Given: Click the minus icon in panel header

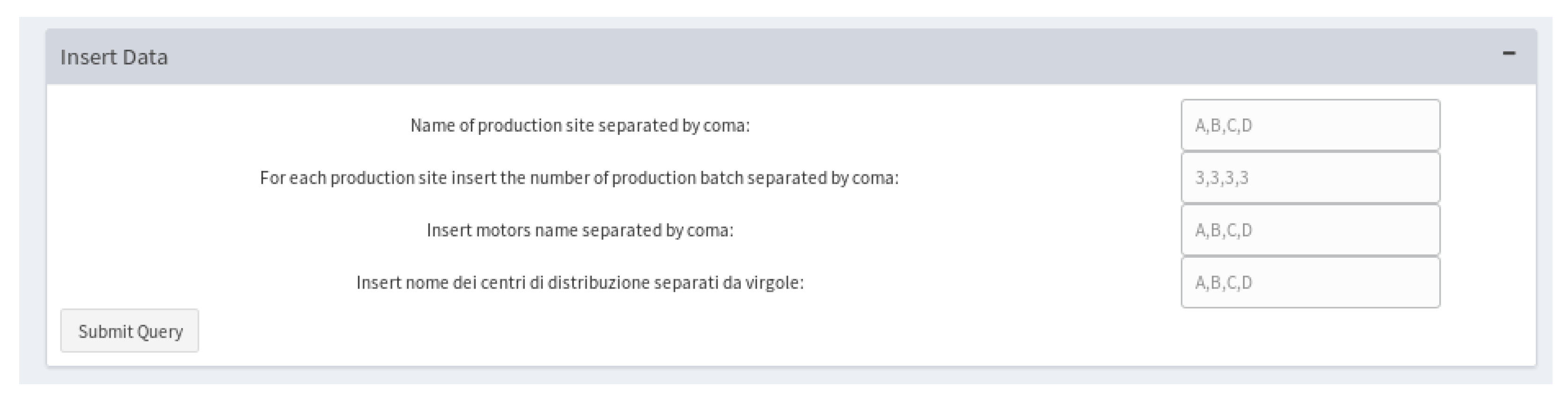Looking at the screenshot, I should pyautogui.click(x=1509, y=53).
